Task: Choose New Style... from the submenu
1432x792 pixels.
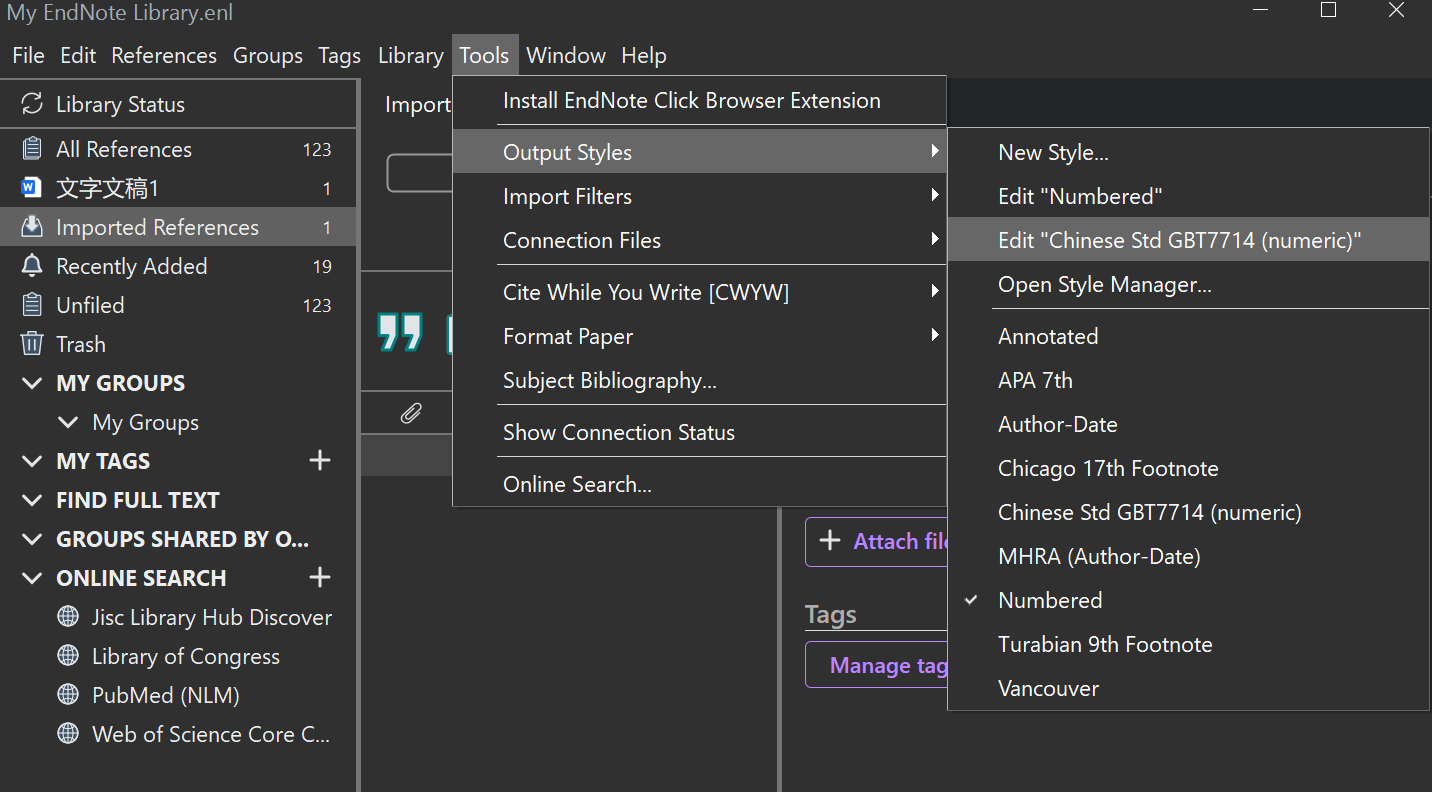Action: pos(1188,152)
